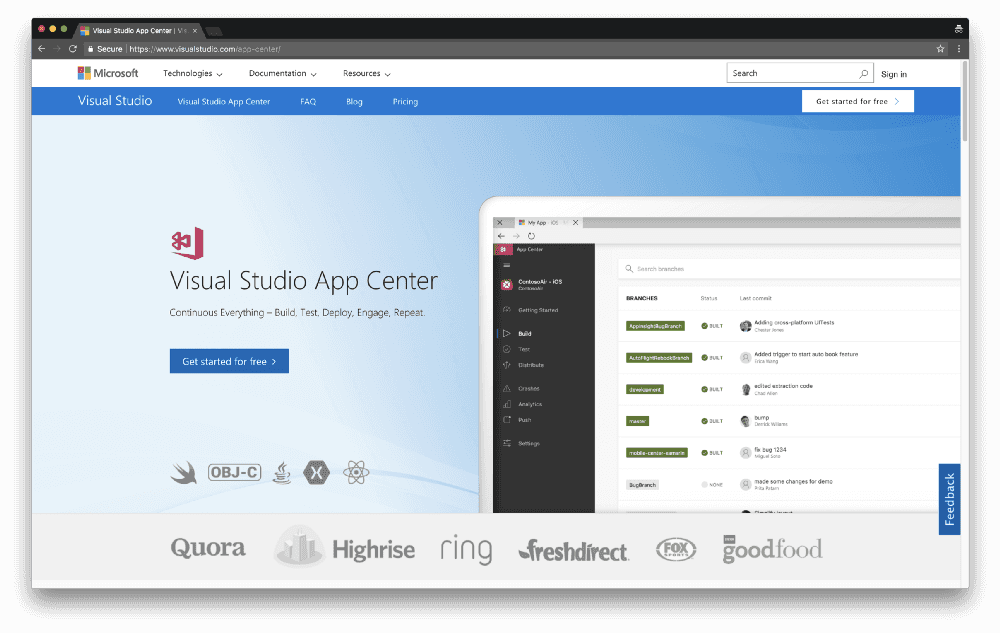Click the Continuous Everything tagline text
The width and height of the screenshot is (1000, 633).
297,312
